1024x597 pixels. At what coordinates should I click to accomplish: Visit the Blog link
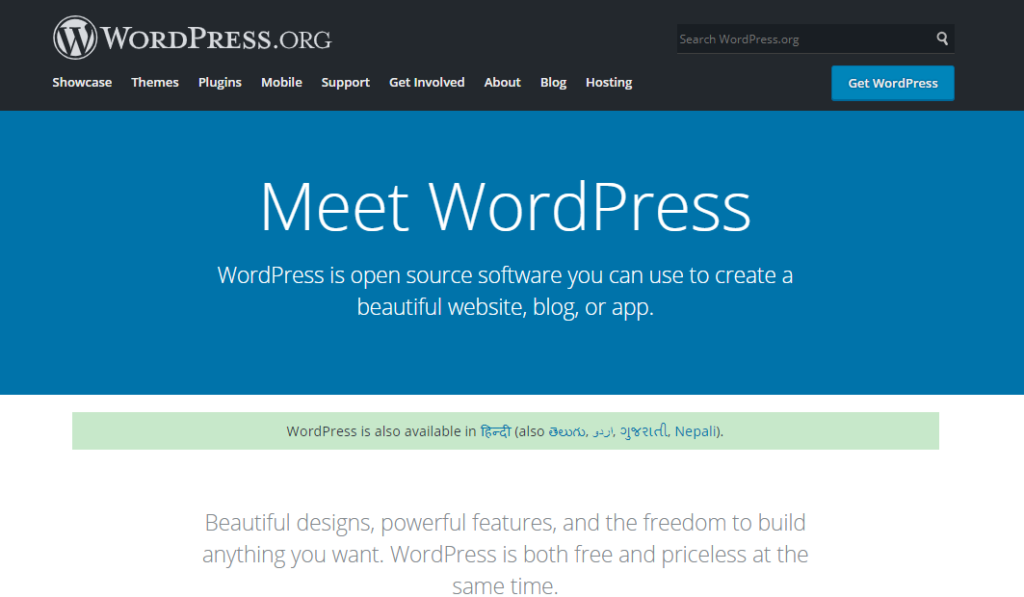pos(553,82)
